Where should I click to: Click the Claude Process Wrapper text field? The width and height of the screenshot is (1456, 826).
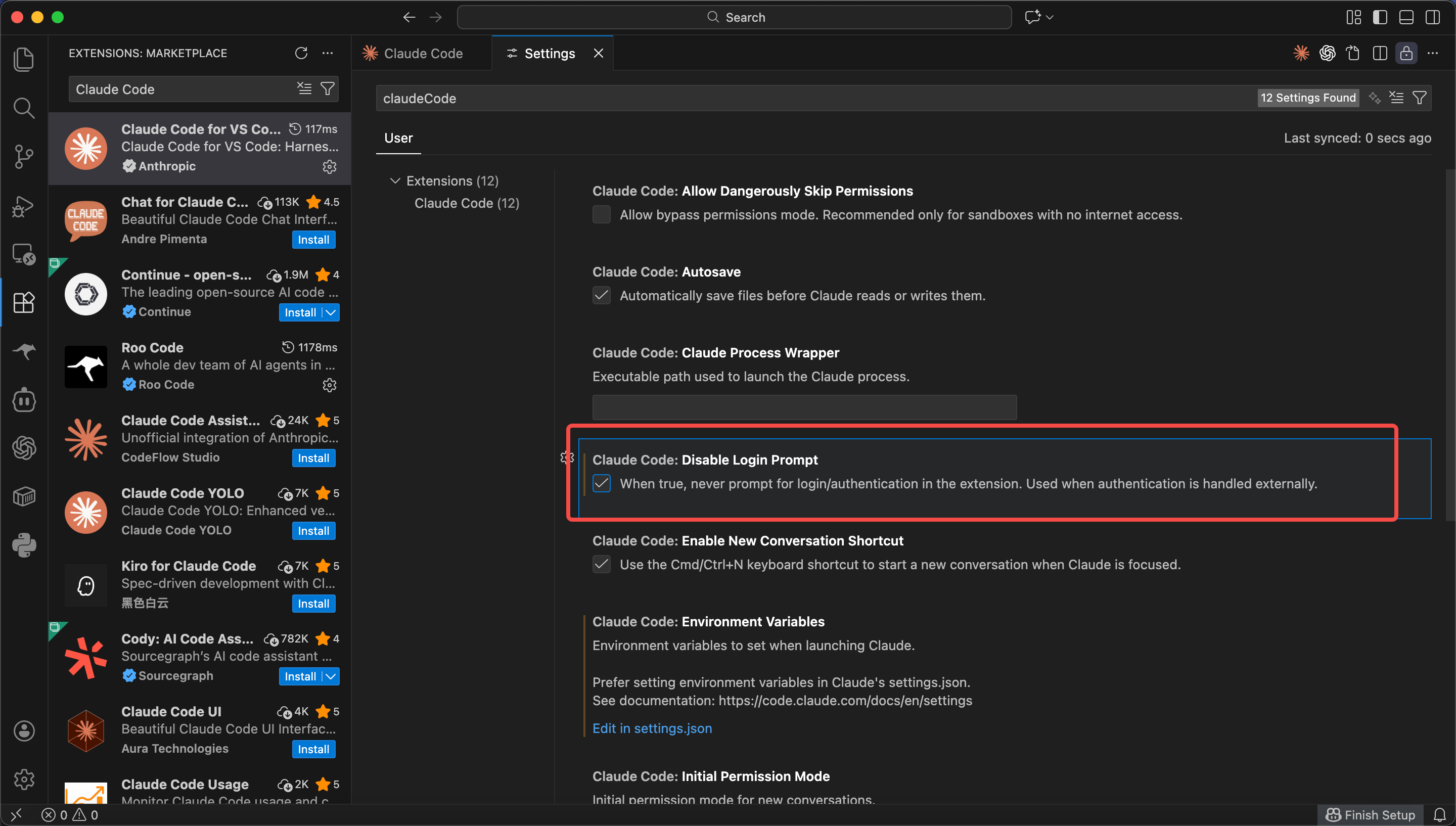click(x=804, y=407)
